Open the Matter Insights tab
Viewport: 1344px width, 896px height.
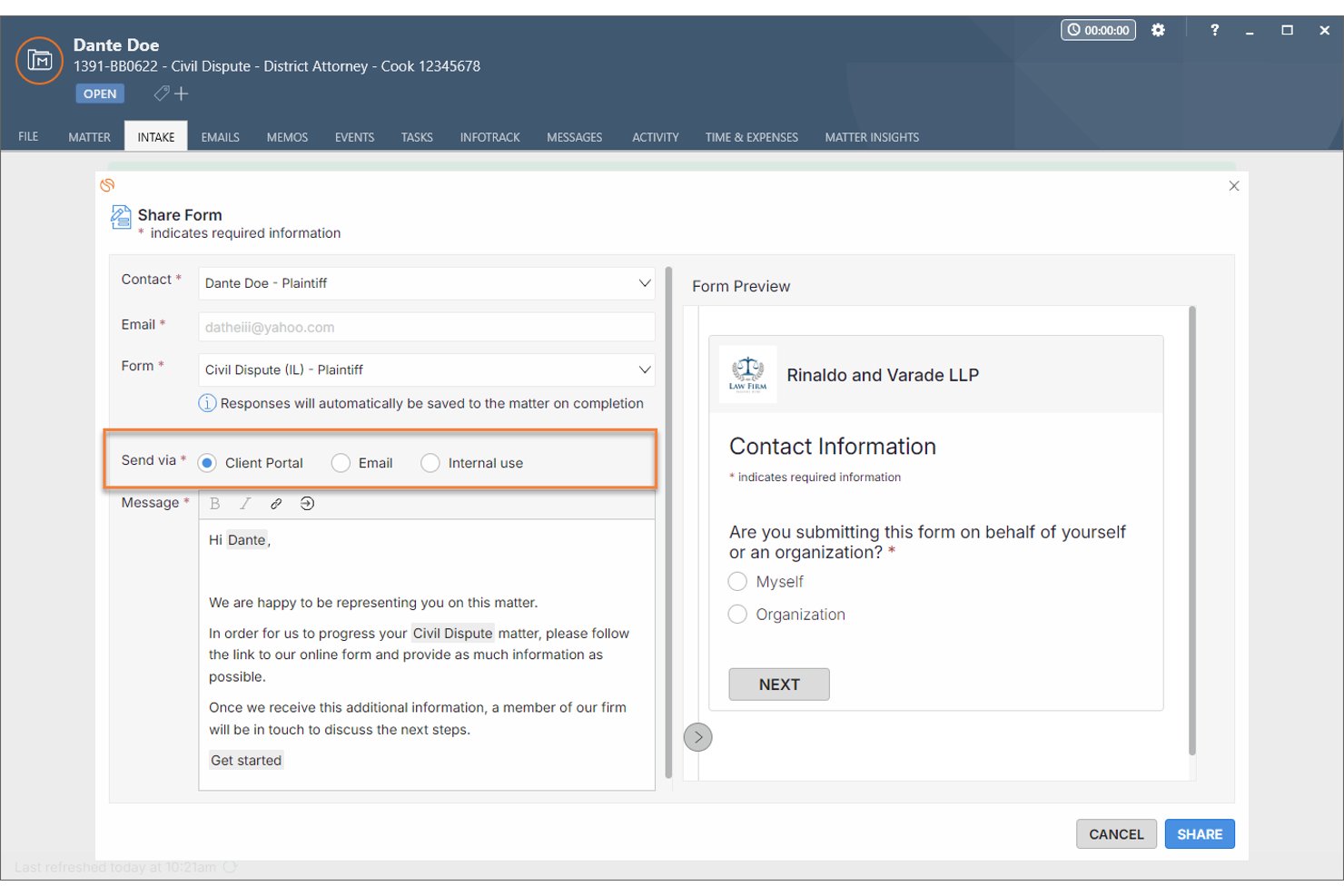(x=872, y=137)
